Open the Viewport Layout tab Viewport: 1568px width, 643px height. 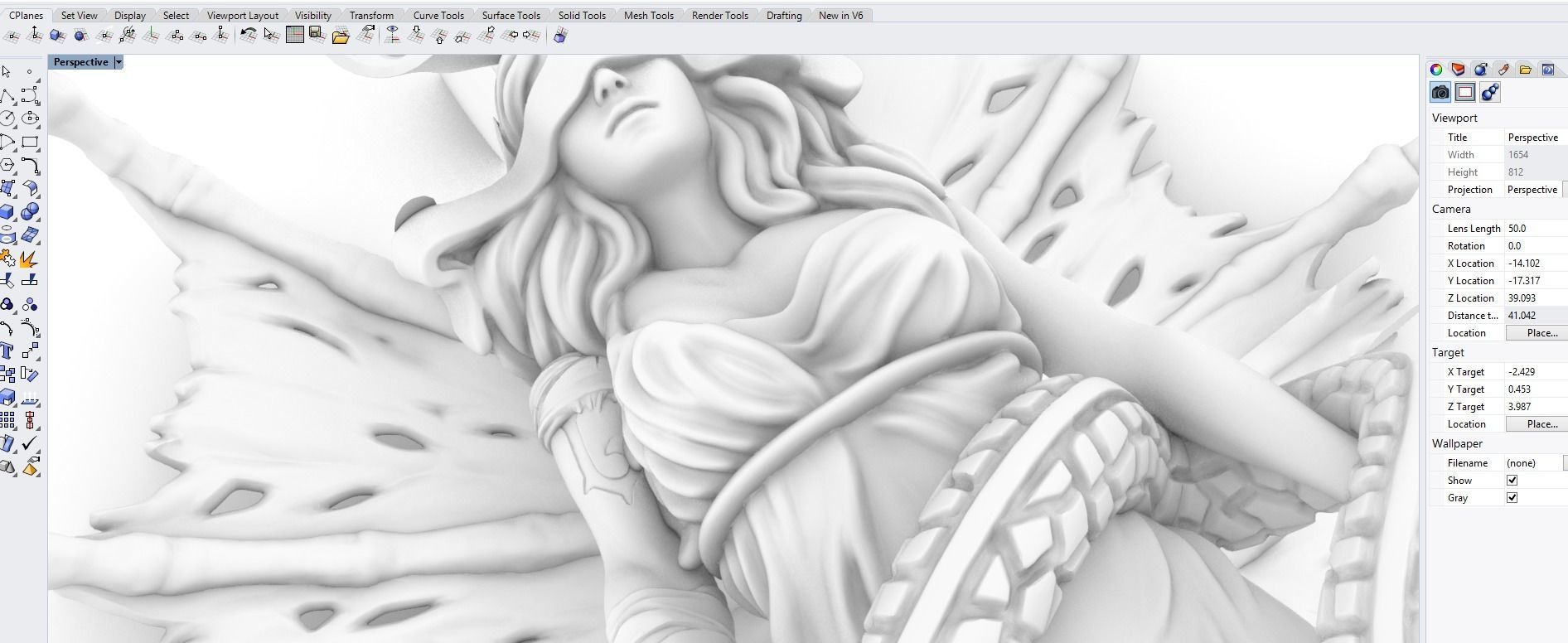tap(243, 15)
